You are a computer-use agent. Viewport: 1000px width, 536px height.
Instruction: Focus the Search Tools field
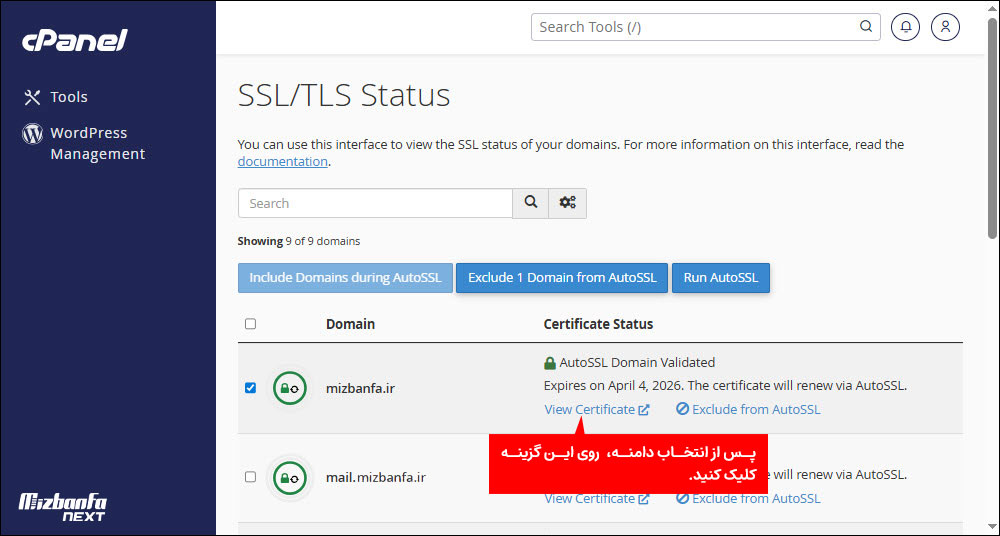(x=705, y=27)
